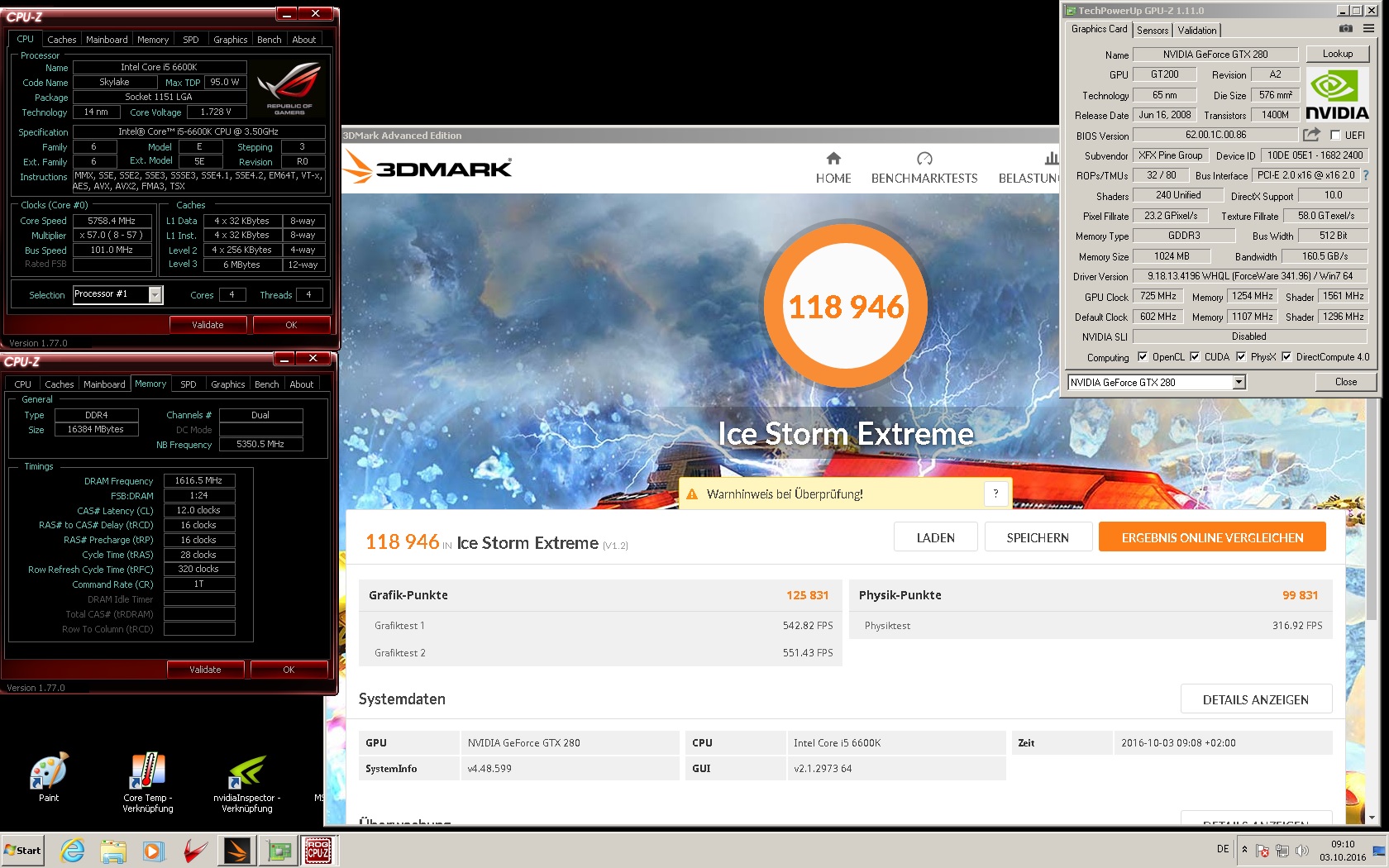Image resolution: width=1389 pixels, height=868 pixels.
Task: Click SPEICHERN button in 3DMark
Action: click(1038, 537)
